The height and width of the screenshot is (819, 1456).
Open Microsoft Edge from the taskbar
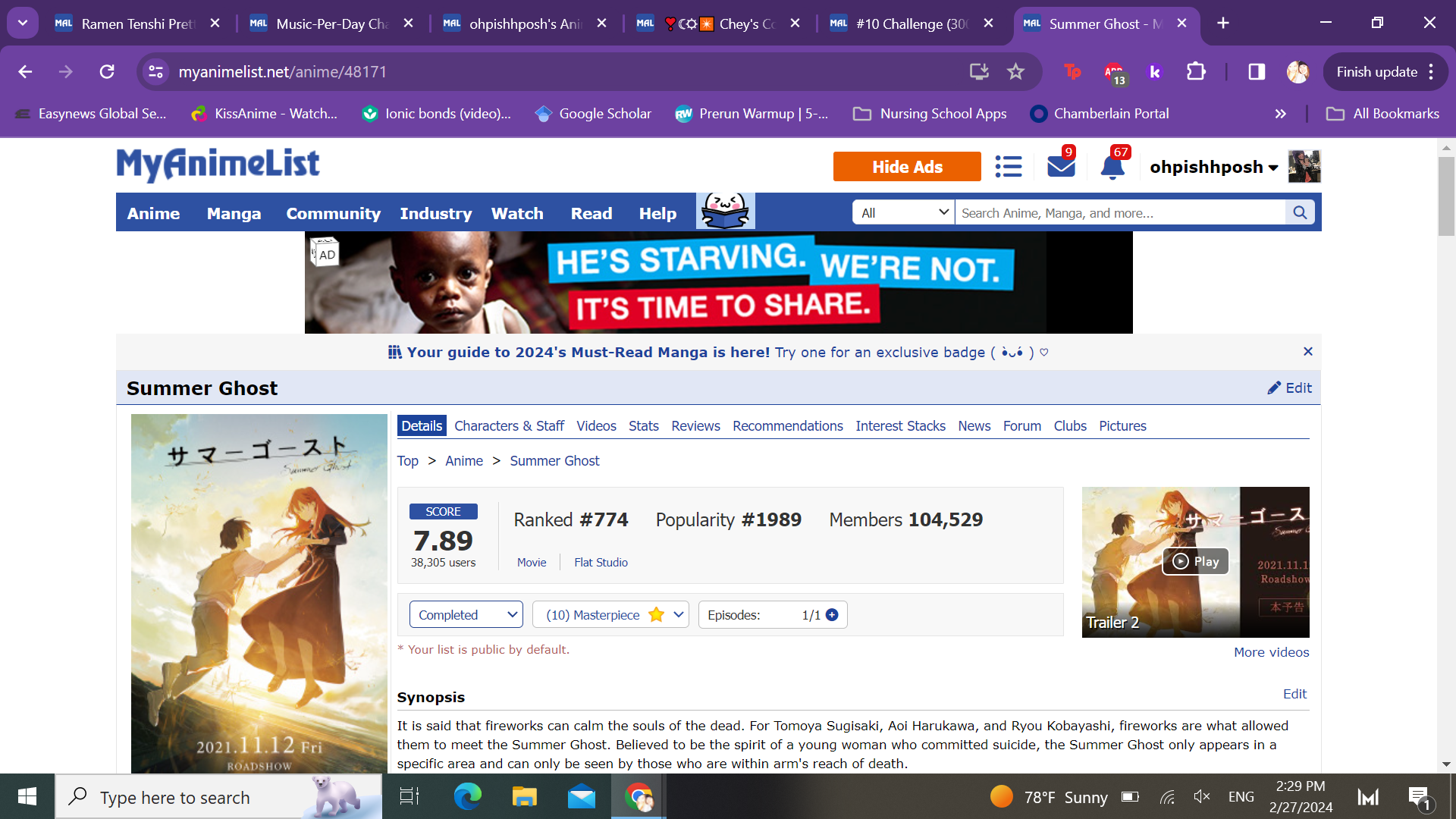click(x=467, y=797)
